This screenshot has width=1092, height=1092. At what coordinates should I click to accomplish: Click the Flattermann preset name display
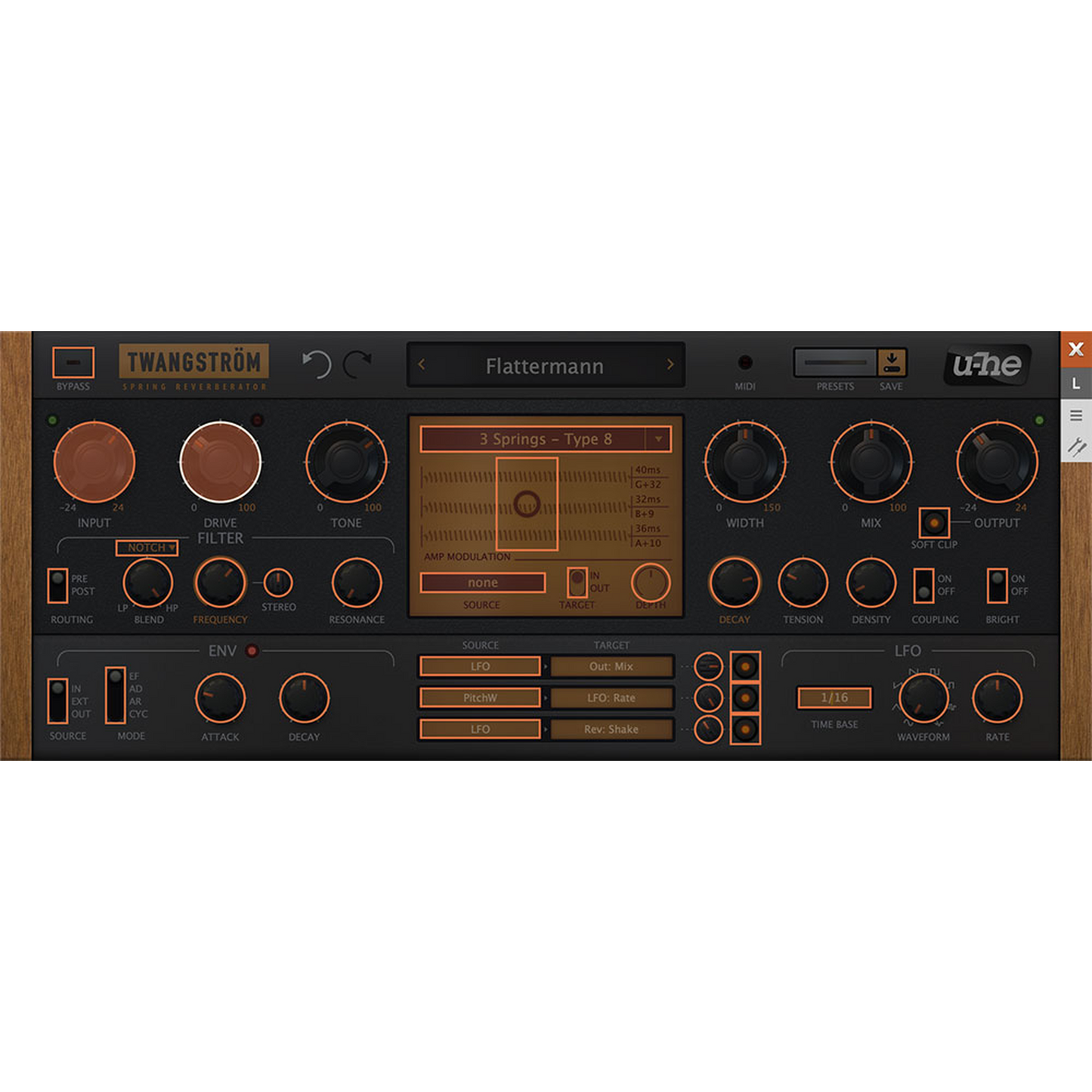[545, 366]
